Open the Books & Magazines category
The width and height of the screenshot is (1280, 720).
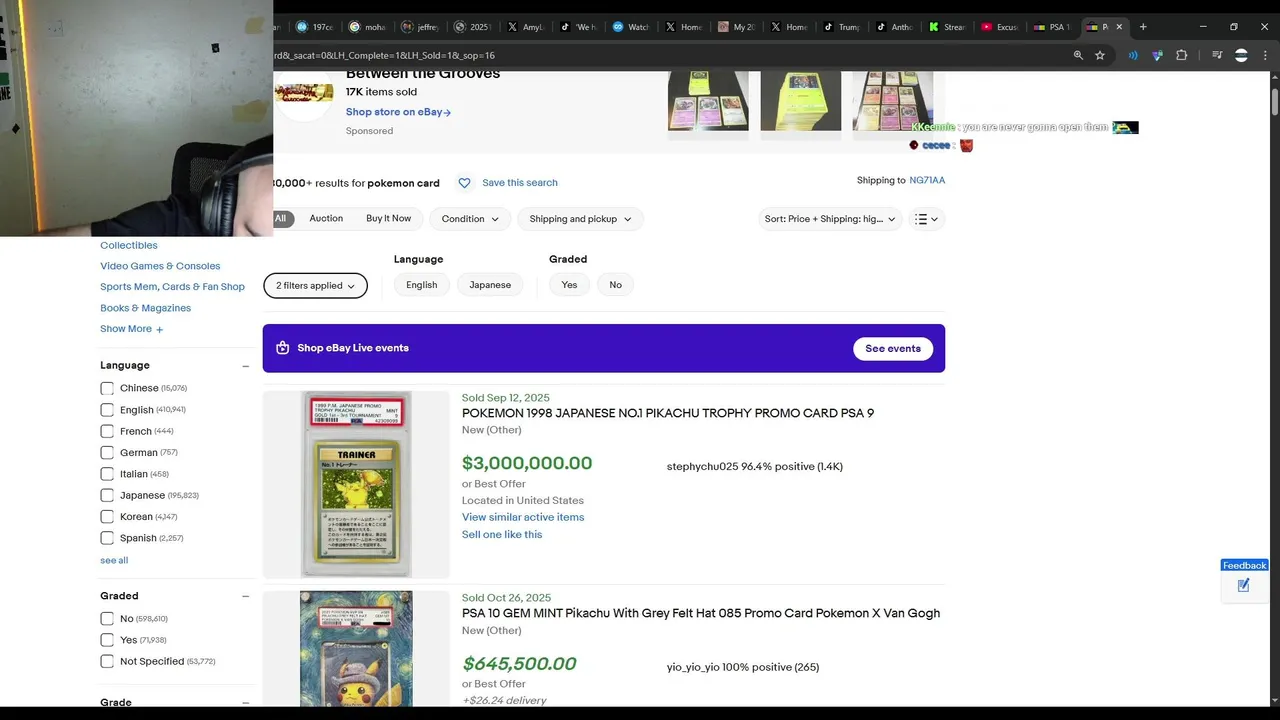click(145, 308)
